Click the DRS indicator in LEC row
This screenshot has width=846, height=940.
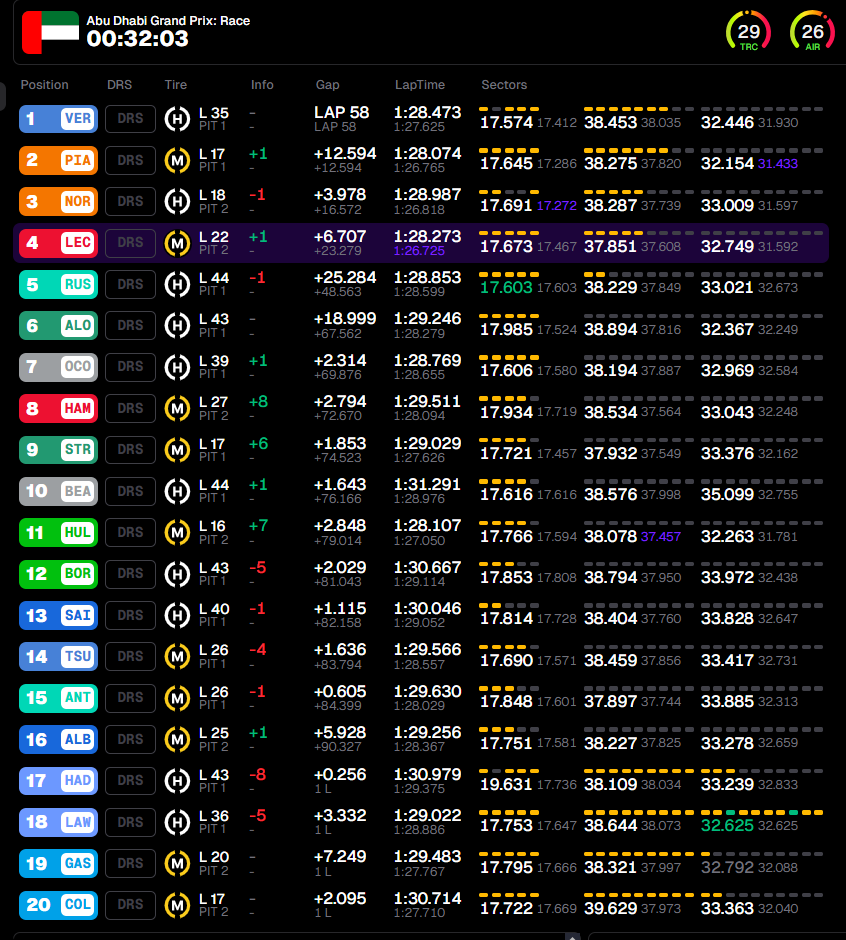(130, 243)
